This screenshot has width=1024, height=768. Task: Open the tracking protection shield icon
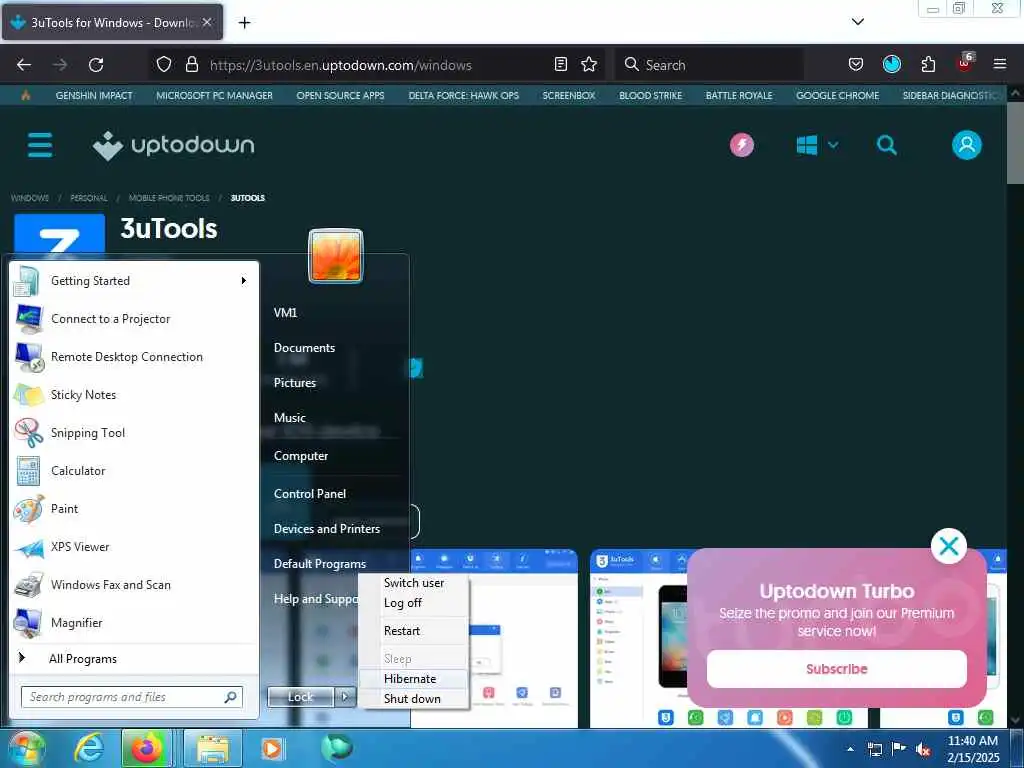(164, 64)
